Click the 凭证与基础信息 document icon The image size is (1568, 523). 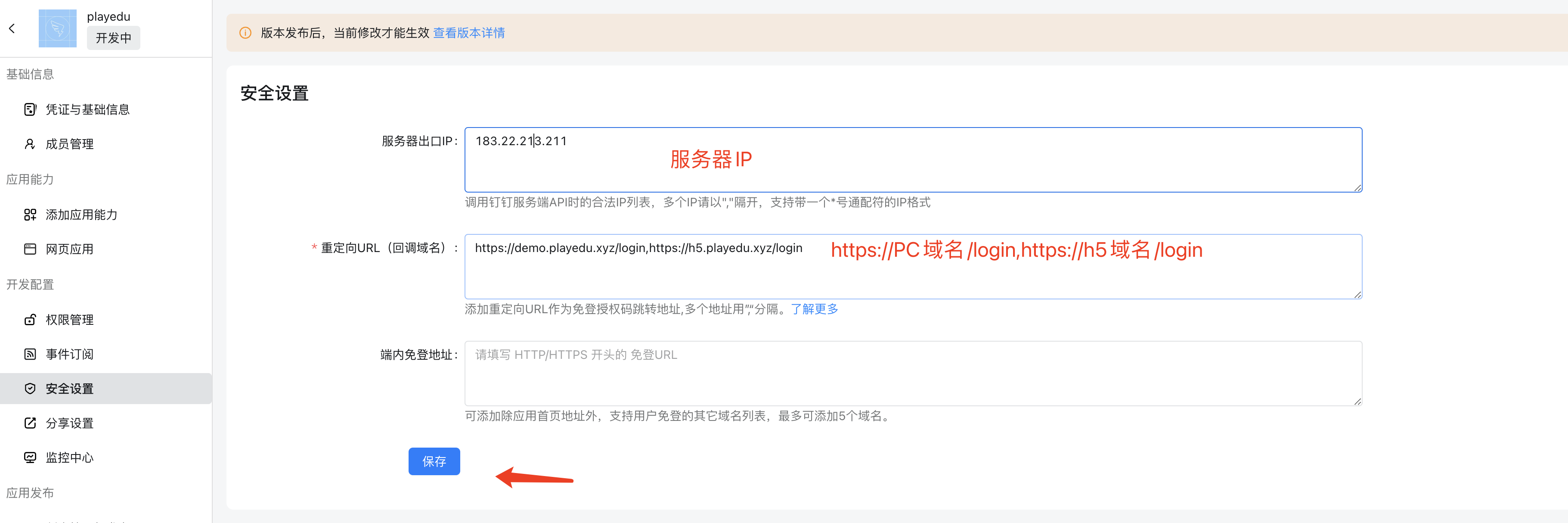coord(30,109)
